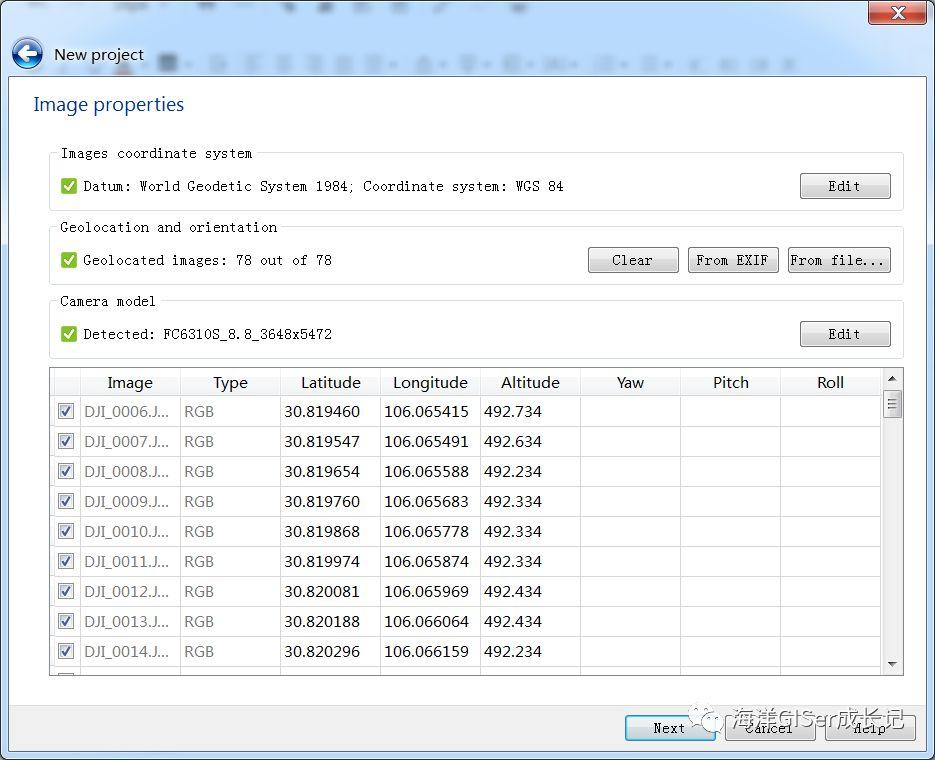
Task: Toggle the DJI_0009 checkbox
Action: (x=66, y=501)
